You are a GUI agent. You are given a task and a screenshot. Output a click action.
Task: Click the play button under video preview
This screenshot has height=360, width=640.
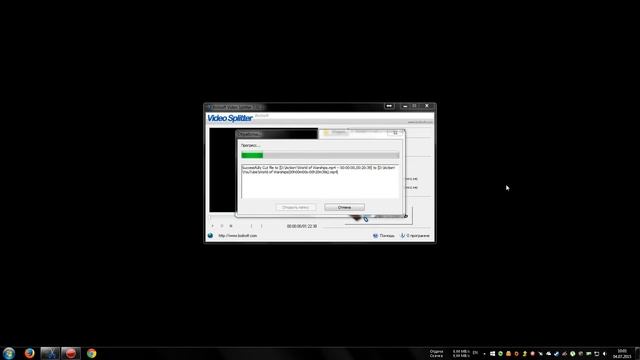[213, 226]
